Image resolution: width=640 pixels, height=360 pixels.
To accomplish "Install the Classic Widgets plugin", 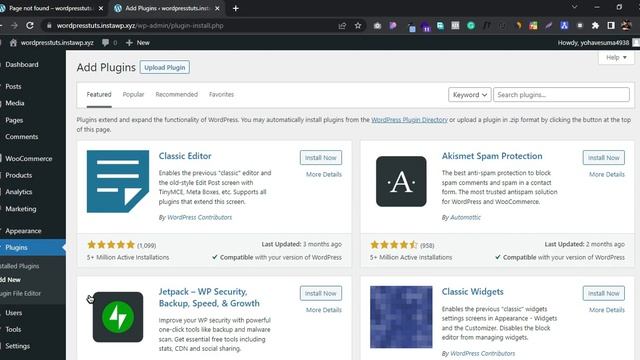I will 604,293.
